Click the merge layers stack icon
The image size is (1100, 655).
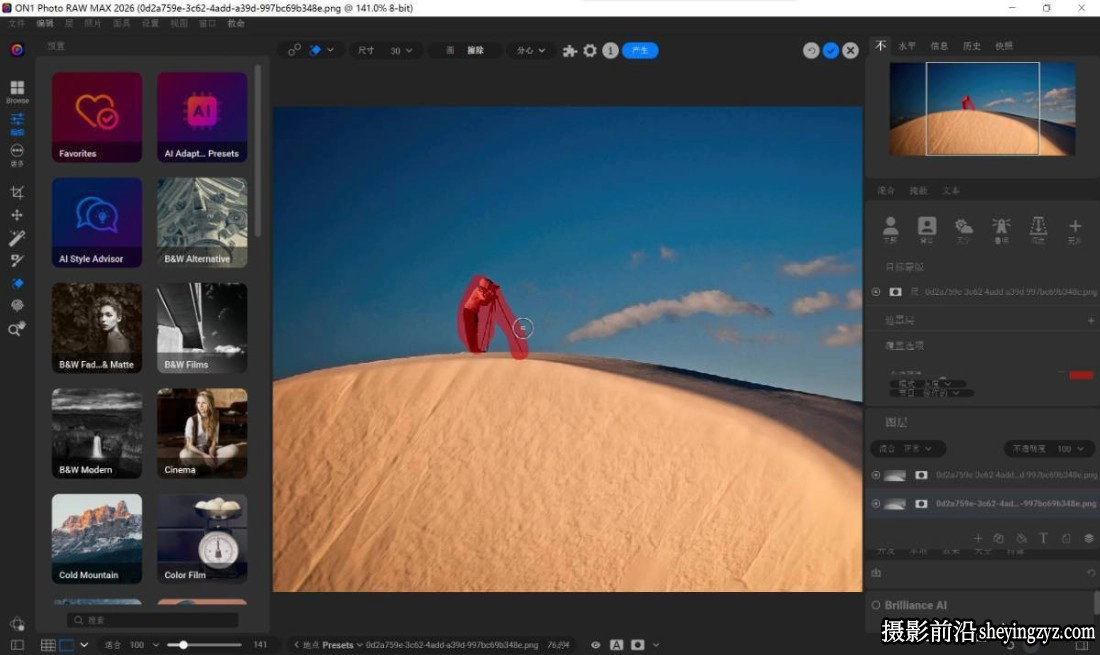[x=1089, y=538]
